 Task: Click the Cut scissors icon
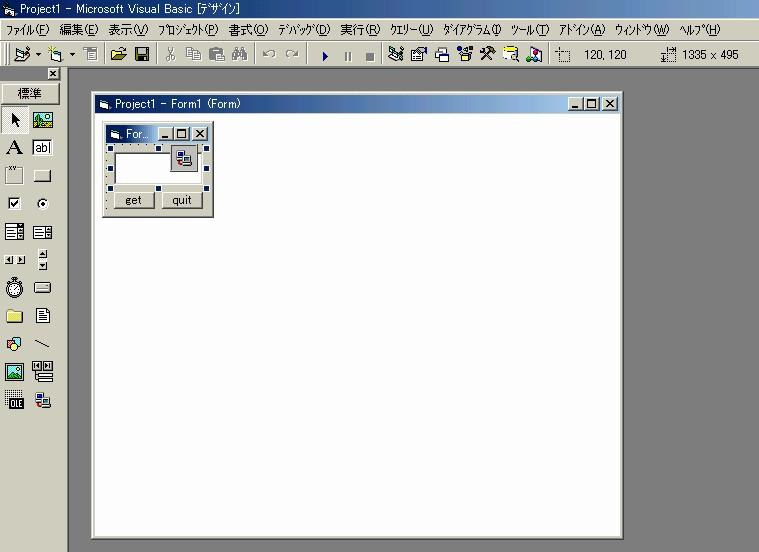point(170,54)
